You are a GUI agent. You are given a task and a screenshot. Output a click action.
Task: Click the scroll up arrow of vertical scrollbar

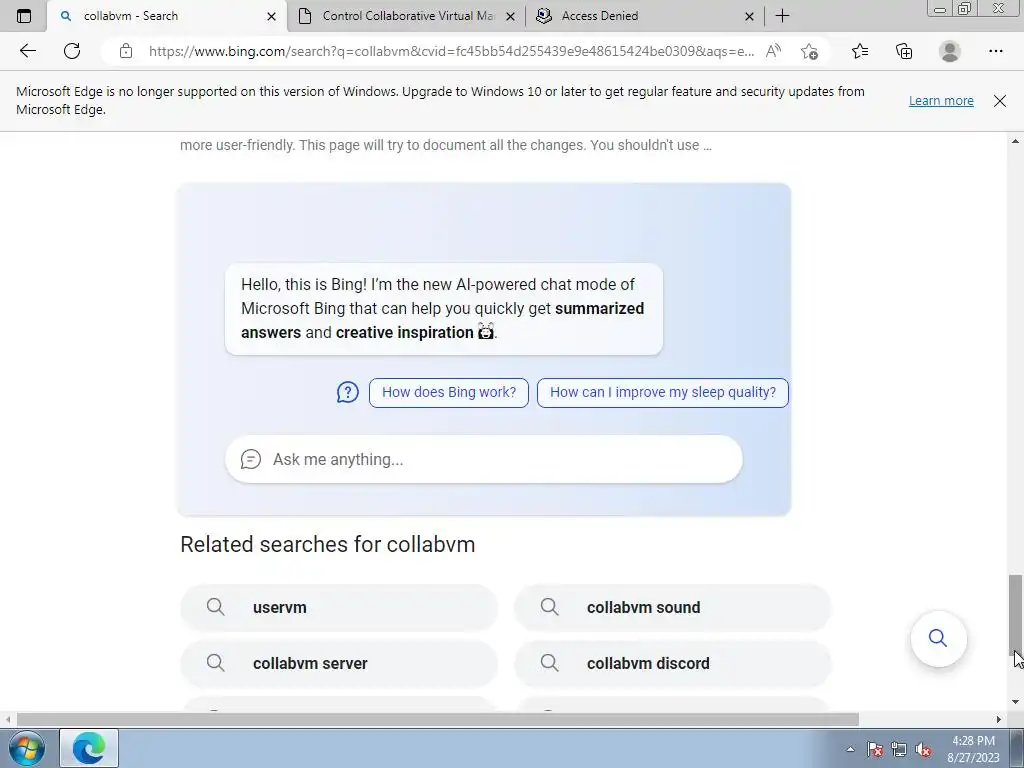[1015, 140]
